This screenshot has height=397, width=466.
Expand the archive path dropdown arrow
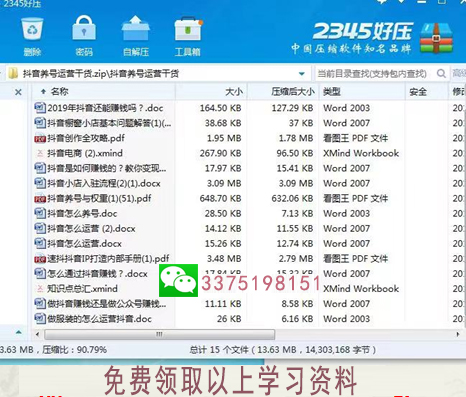[302, 74]
